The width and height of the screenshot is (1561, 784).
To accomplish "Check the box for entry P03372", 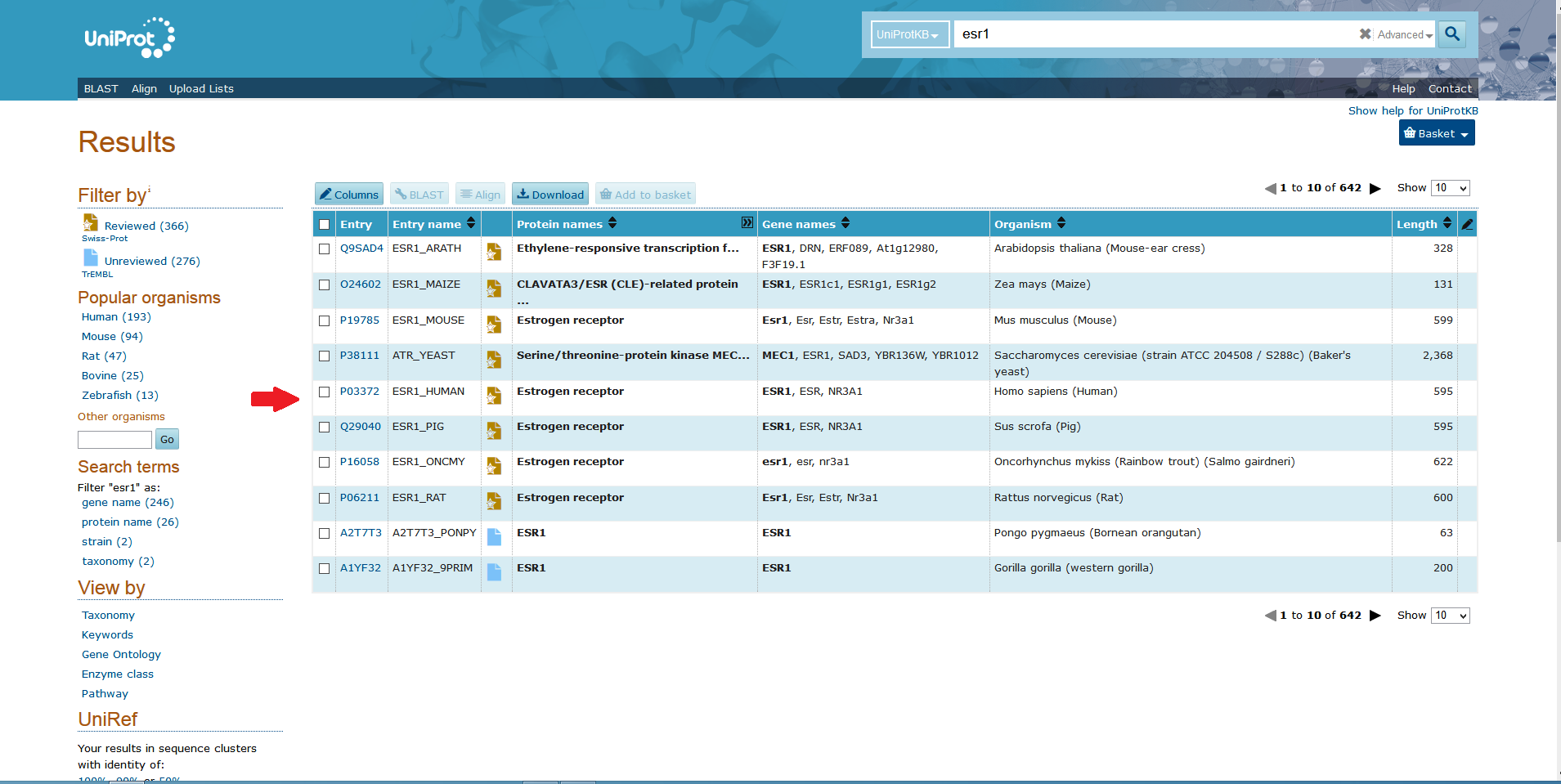I will click(325, 392).
